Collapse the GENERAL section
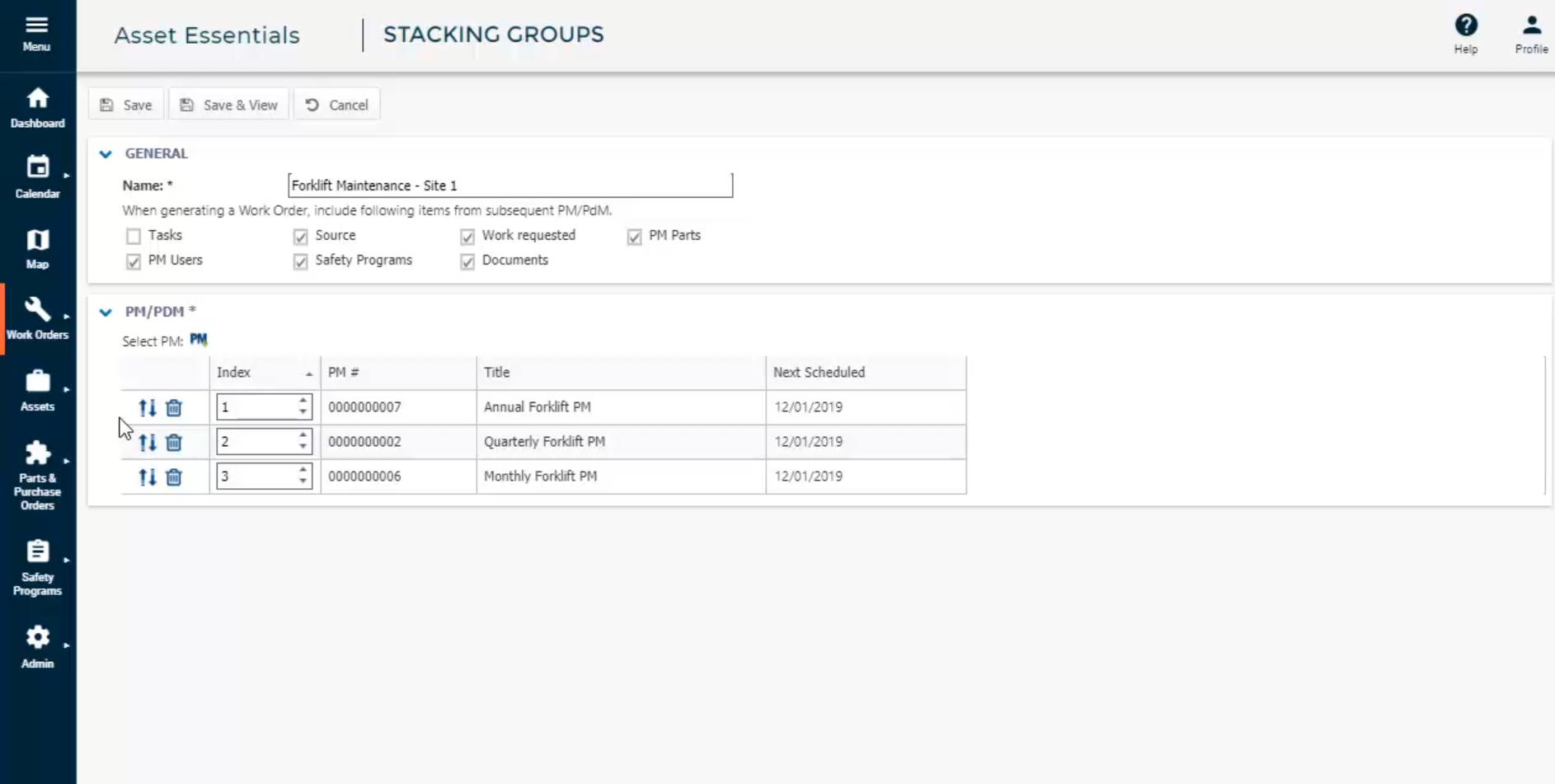Image resolution: width=1555 pixels, height=784 pixels. 106,153
